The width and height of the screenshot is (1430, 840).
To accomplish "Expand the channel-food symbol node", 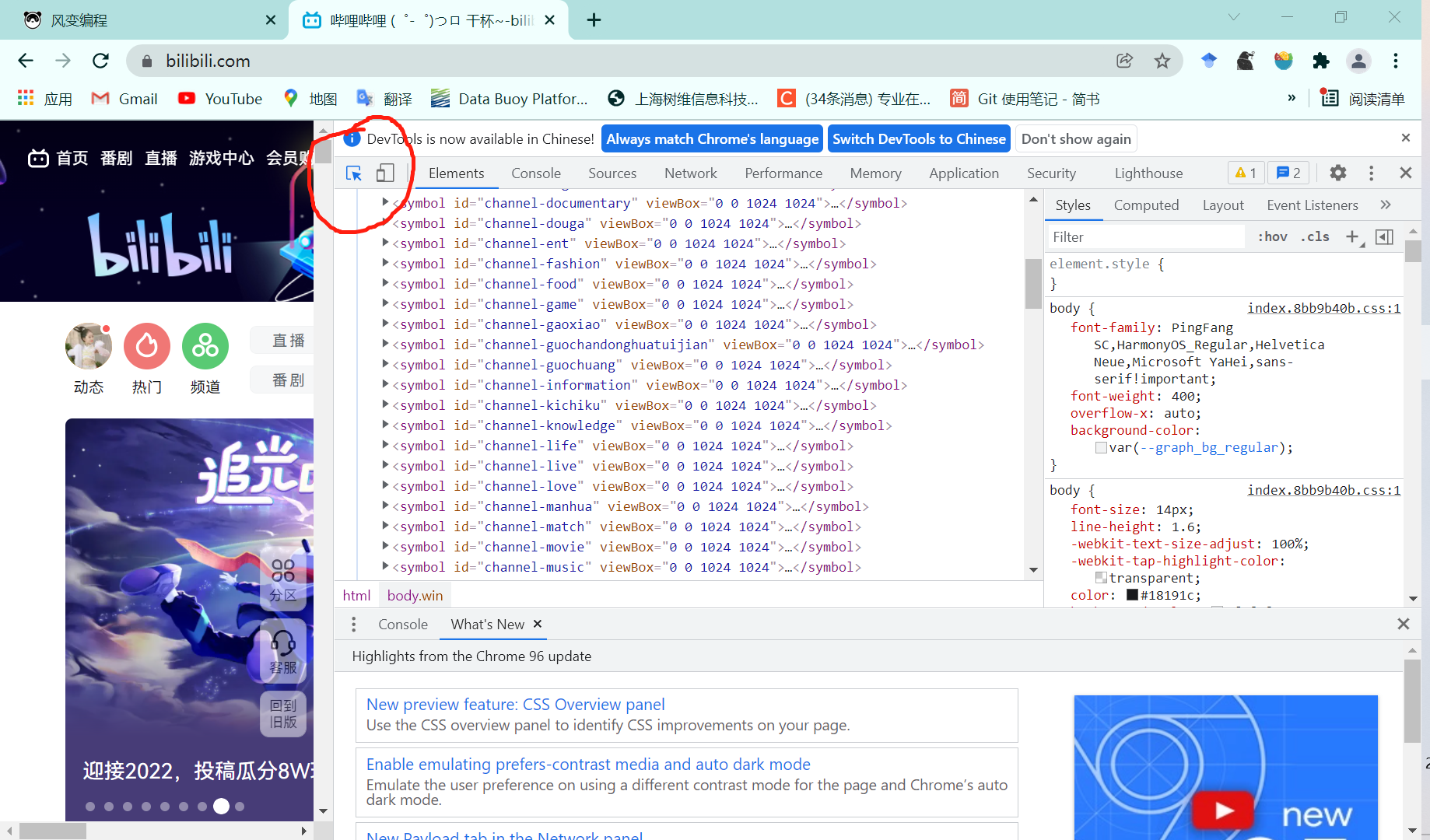I will [385, 283].
